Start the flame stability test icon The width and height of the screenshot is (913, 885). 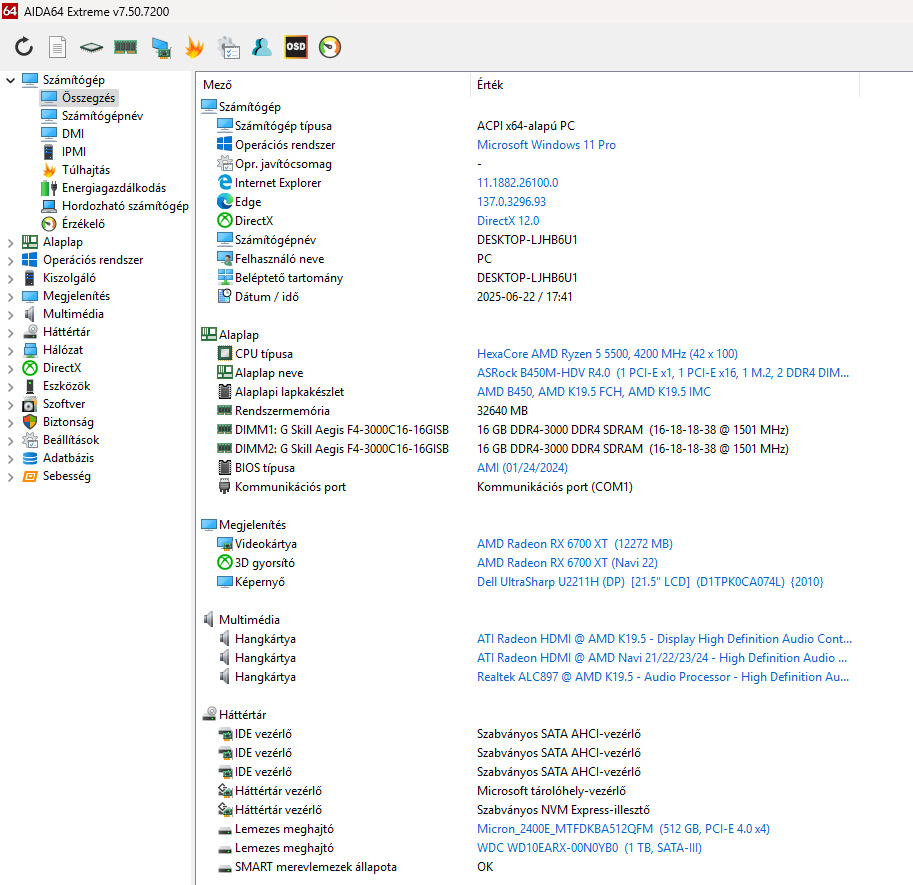click(194, 47)
